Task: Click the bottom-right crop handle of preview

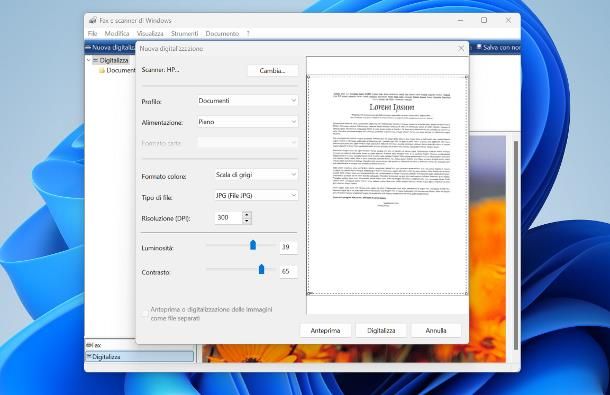Action: coord(466,293)
